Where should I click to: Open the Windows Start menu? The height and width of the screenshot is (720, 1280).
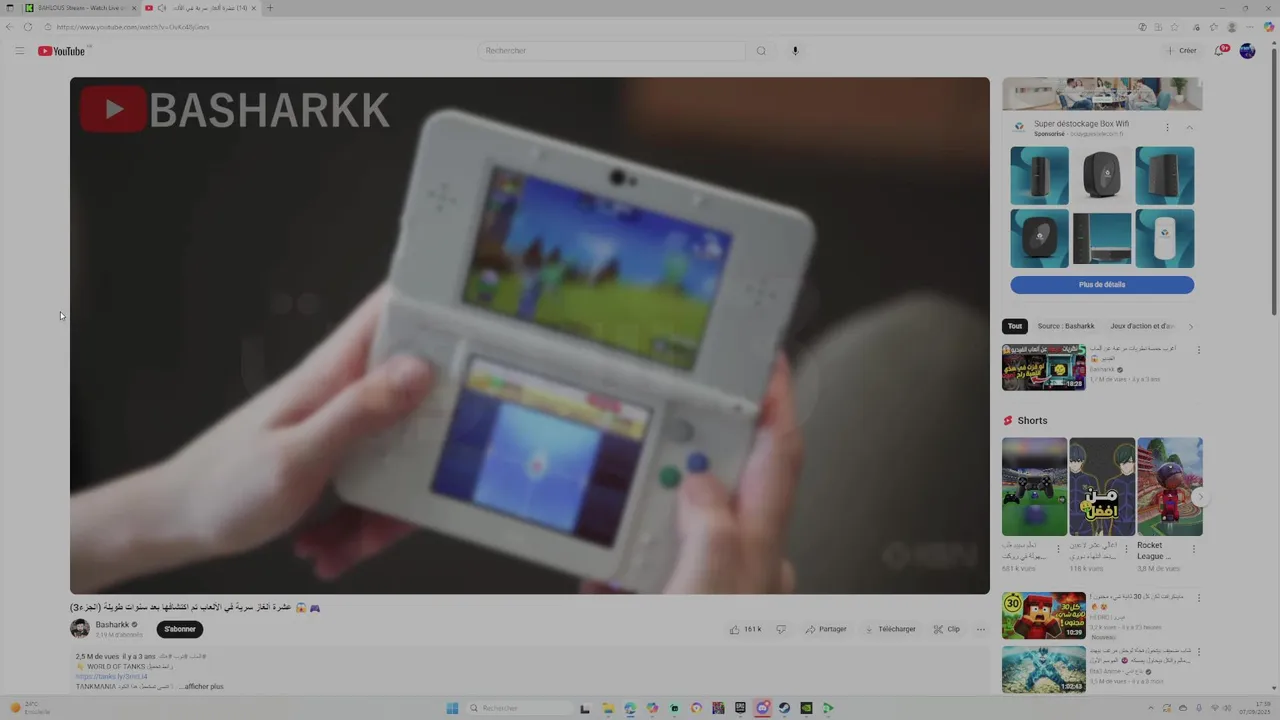pyautogui.click(x=452, y=708)
